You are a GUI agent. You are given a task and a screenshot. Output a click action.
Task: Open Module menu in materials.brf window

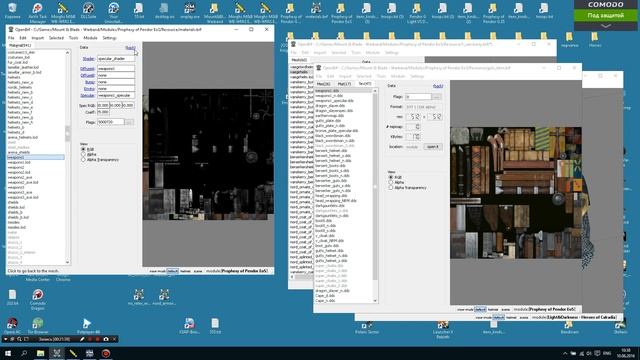(x=90, y=38)
